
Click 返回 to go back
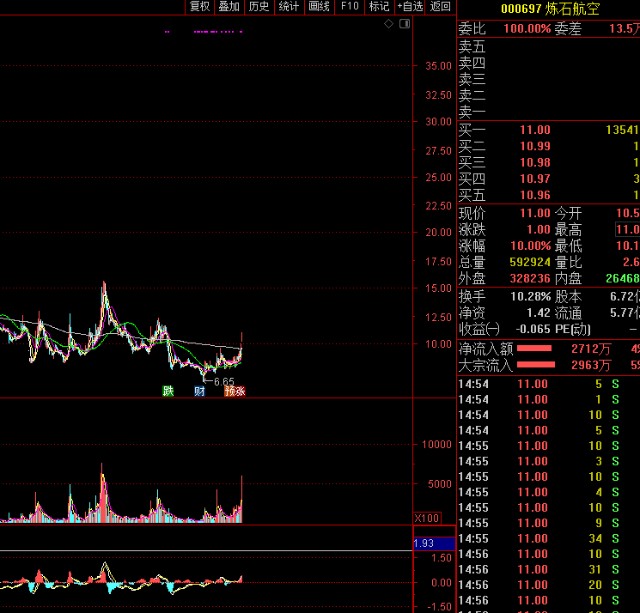[441, 6]
